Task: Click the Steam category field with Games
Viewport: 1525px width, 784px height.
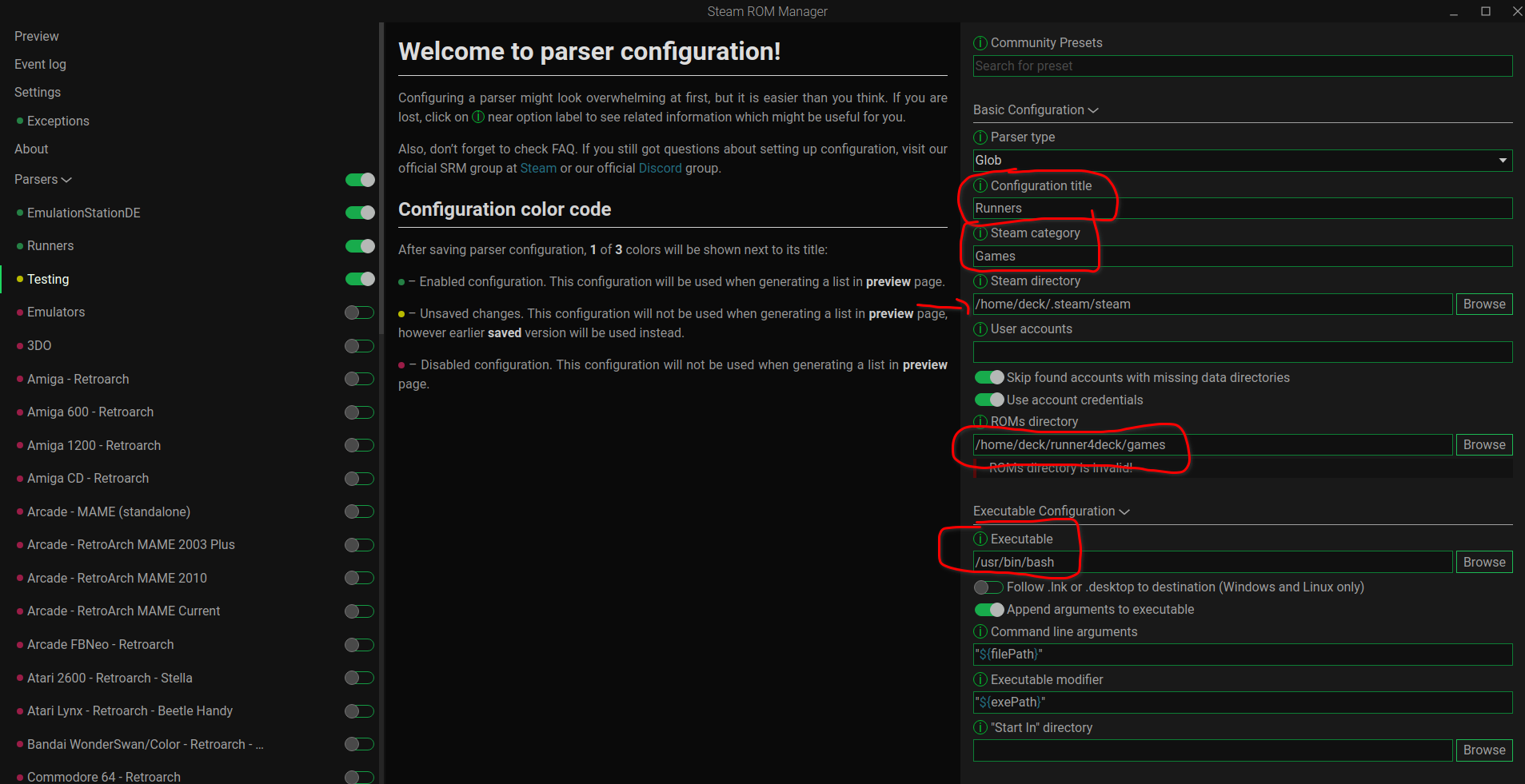Action: [x=1243, y=257]
